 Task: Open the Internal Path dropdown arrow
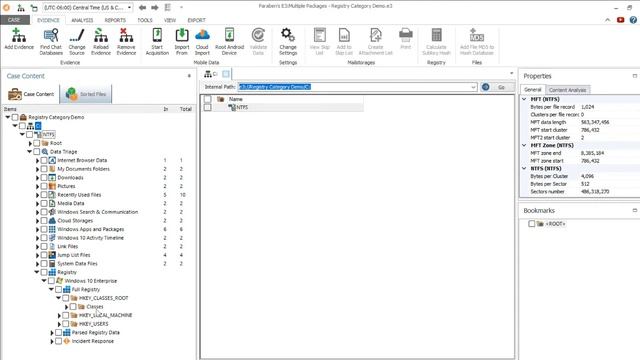pyautogui.click(x=473, y=87)
